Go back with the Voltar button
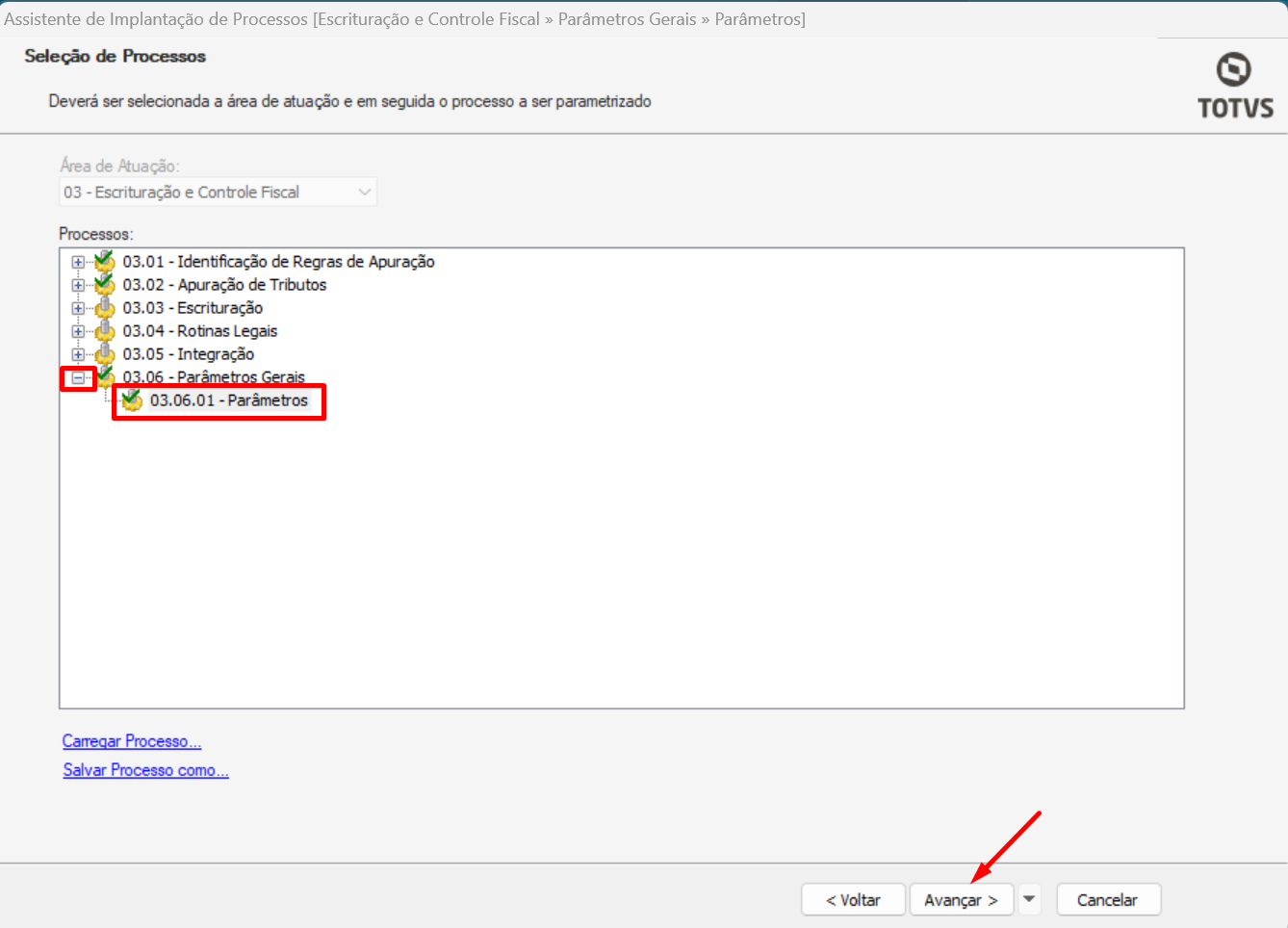Viewport: 1288px width, 928px height. 853,900
